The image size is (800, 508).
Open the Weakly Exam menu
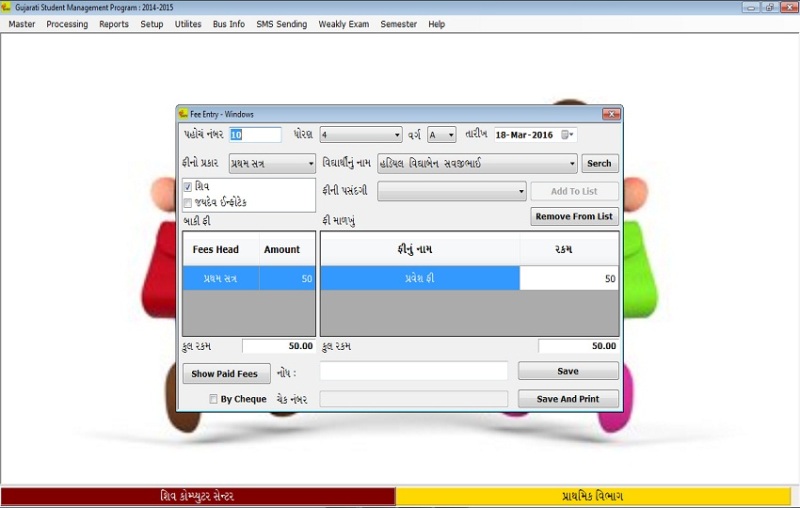click(343, 24)
